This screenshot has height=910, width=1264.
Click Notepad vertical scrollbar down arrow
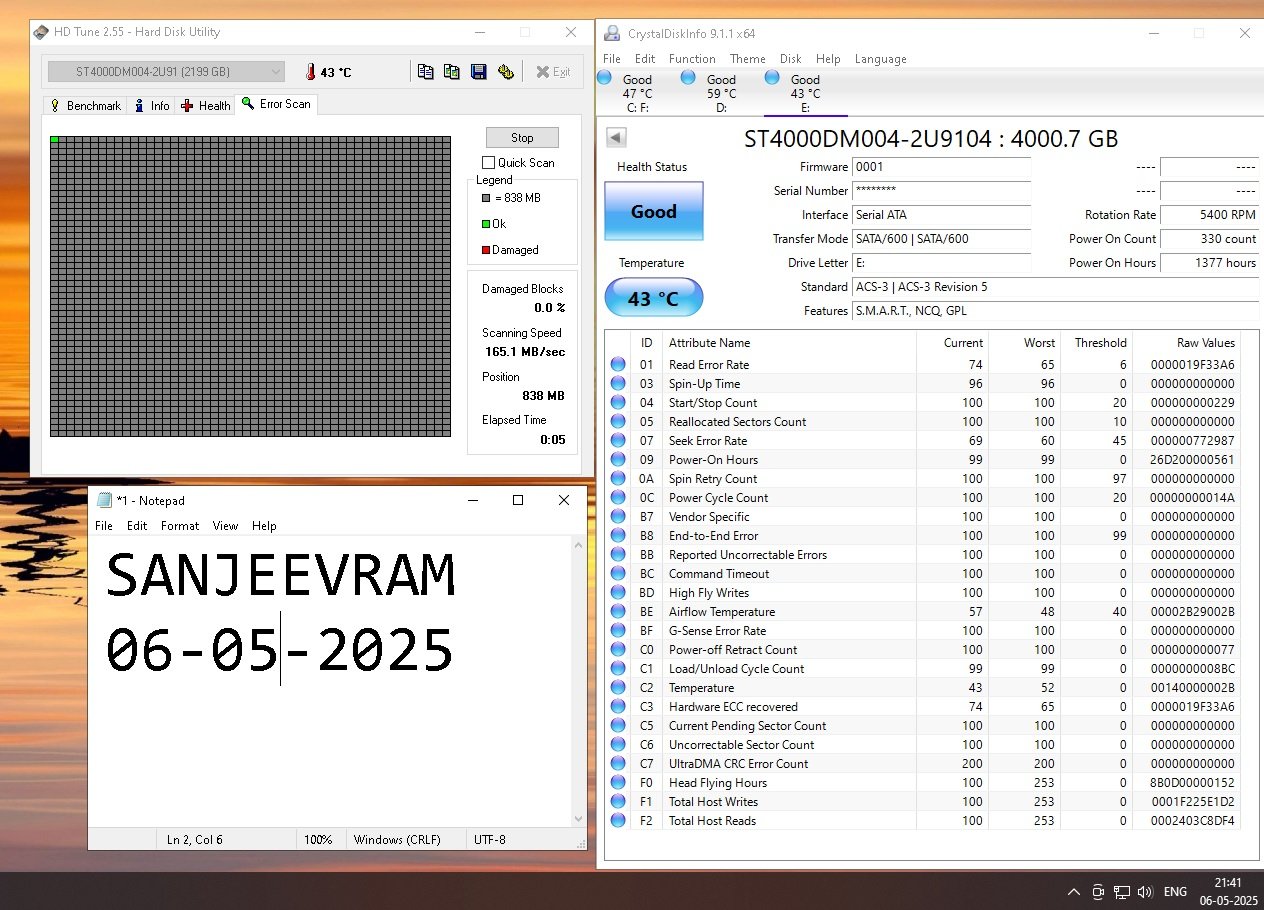(577, 818)
